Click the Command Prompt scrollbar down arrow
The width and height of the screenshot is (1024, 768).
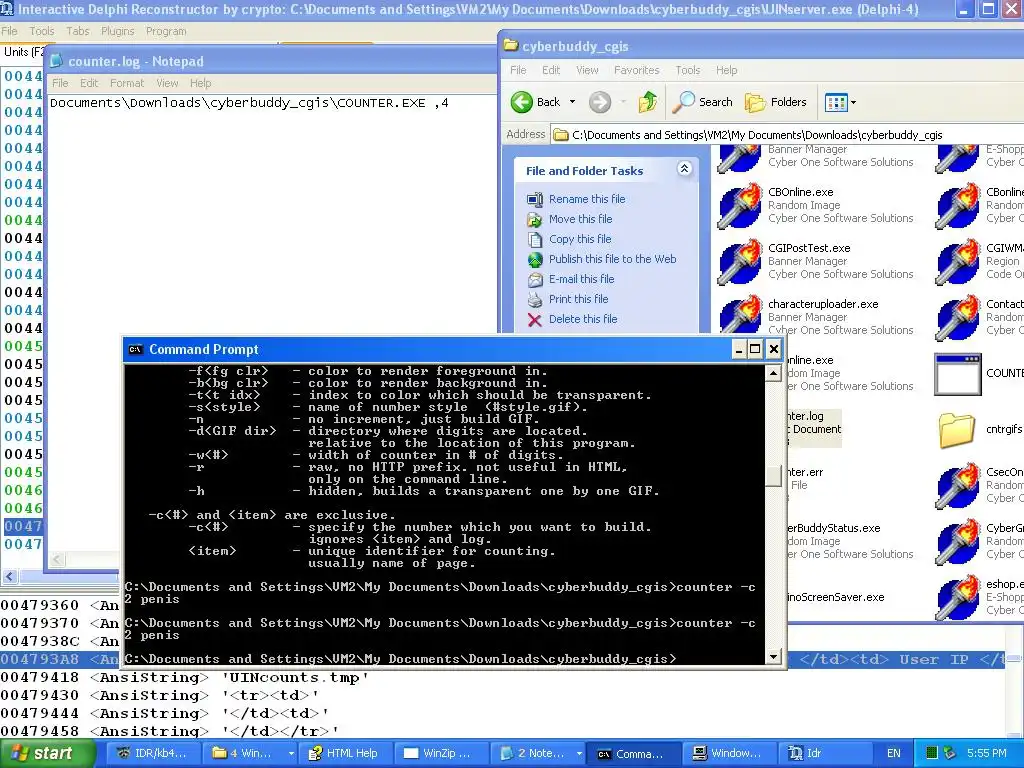[x=773, y=656]
